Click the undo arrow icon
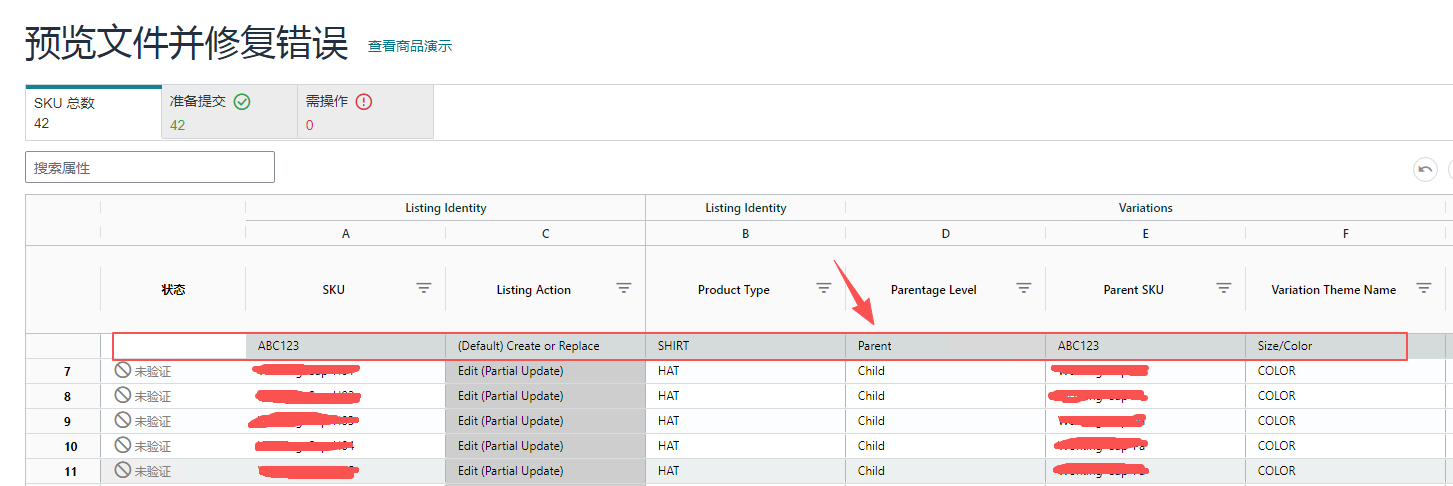Screen dimensions: 1453x486 (x=1424, y=170)
